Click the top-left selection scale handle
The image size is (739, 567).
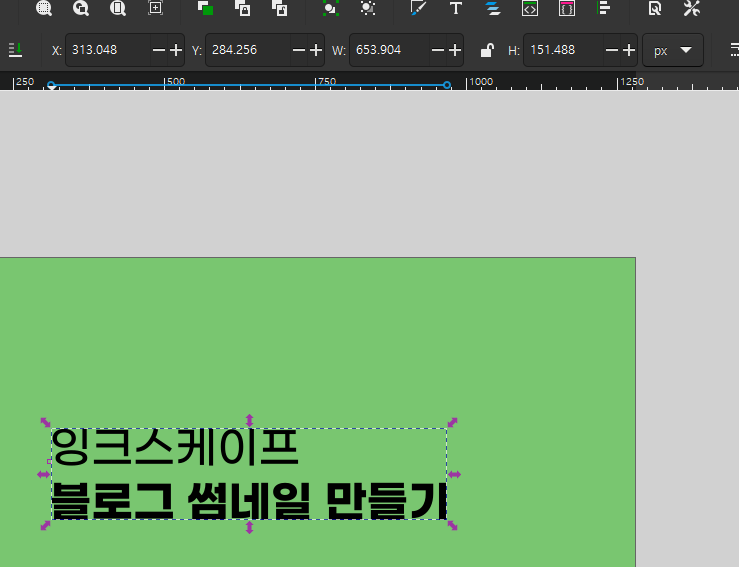click(45, 422)
